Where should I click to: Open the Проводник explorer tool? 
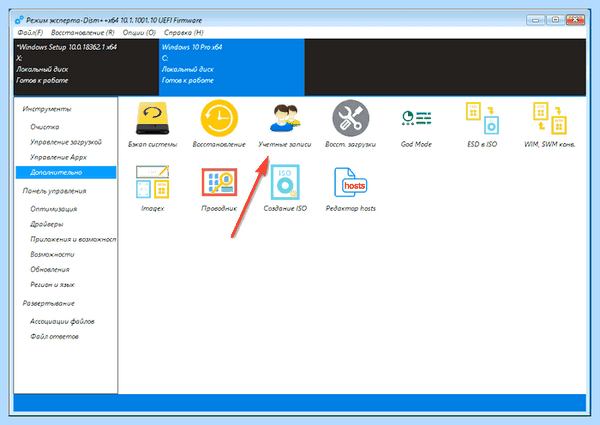click(x=219, y=188)
